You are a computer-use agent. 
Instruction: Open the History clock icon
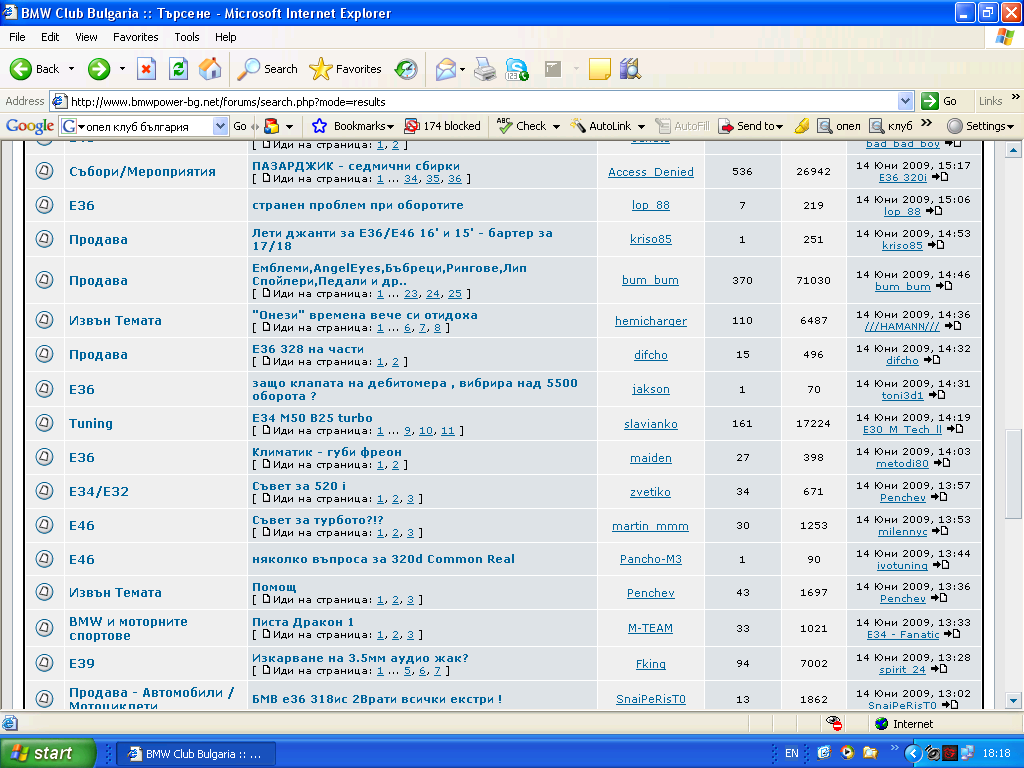(406, 69)
